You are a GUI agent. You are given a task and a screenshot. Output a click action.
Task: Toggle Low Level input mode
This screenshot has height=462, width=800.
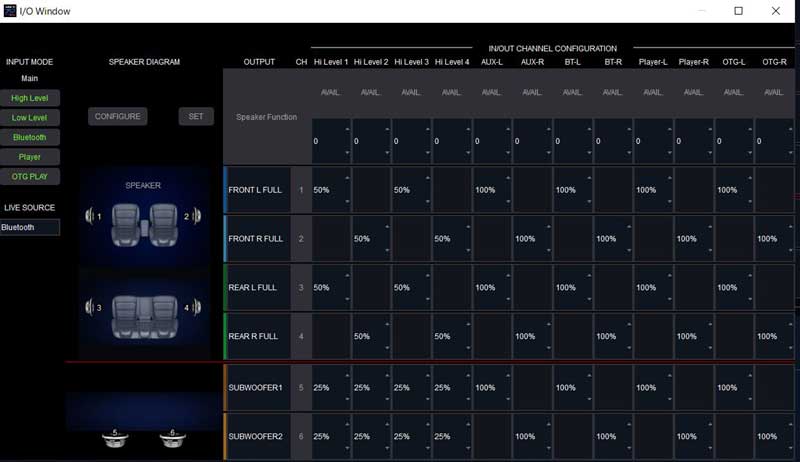(x=29, y=118)
